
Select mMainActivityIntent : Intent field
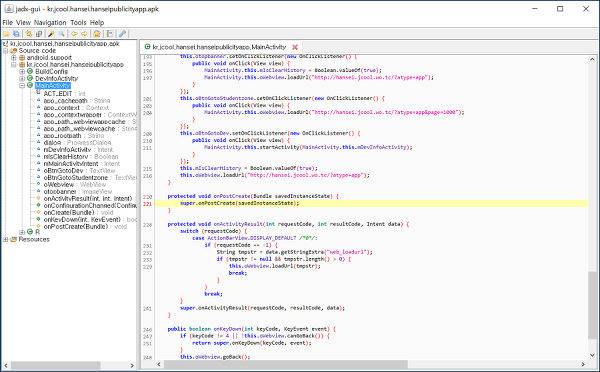pyautogui.click(x=82, y=163)
